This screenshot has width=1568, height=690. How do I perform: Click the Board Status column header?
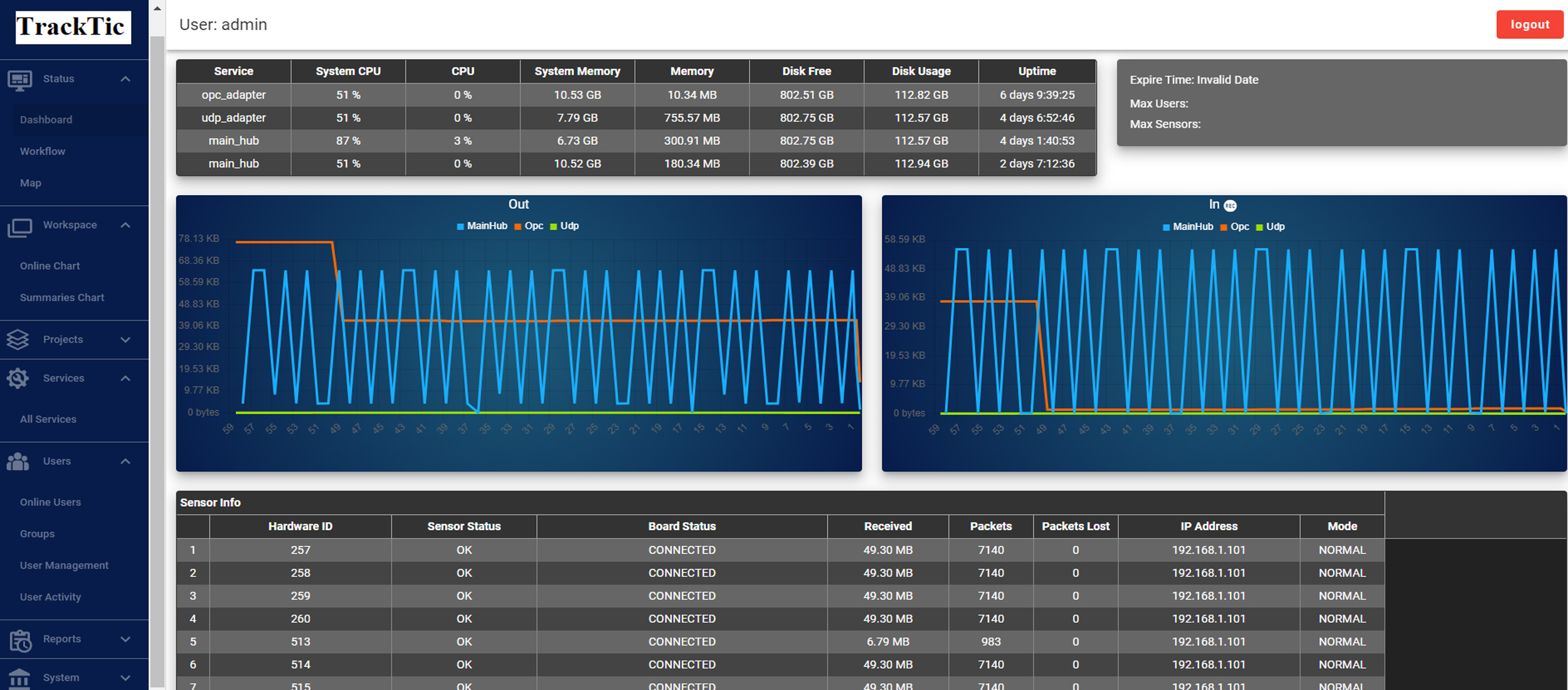(x=682, y=526)
